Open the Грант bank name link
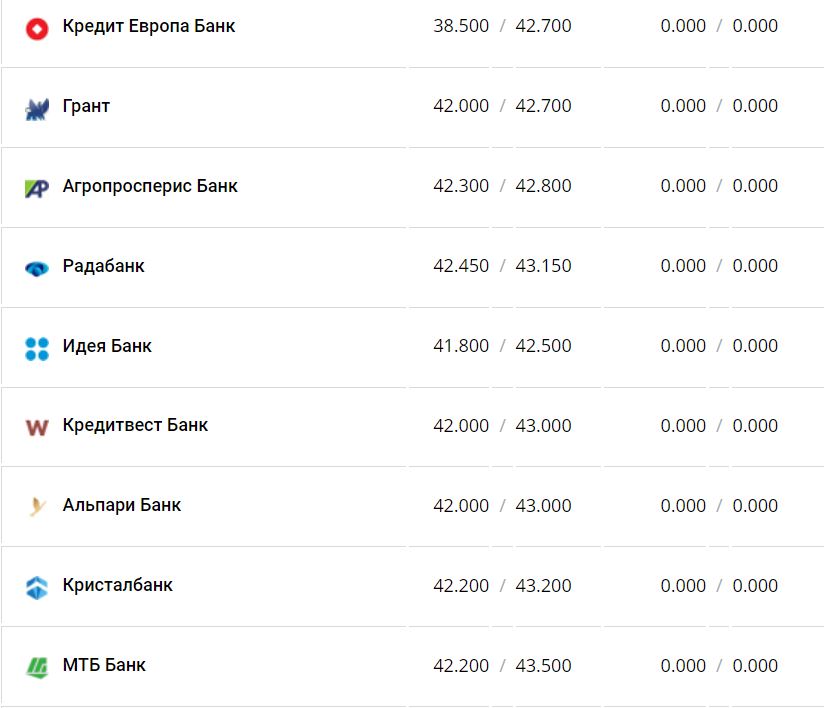 tap(86, 106)
